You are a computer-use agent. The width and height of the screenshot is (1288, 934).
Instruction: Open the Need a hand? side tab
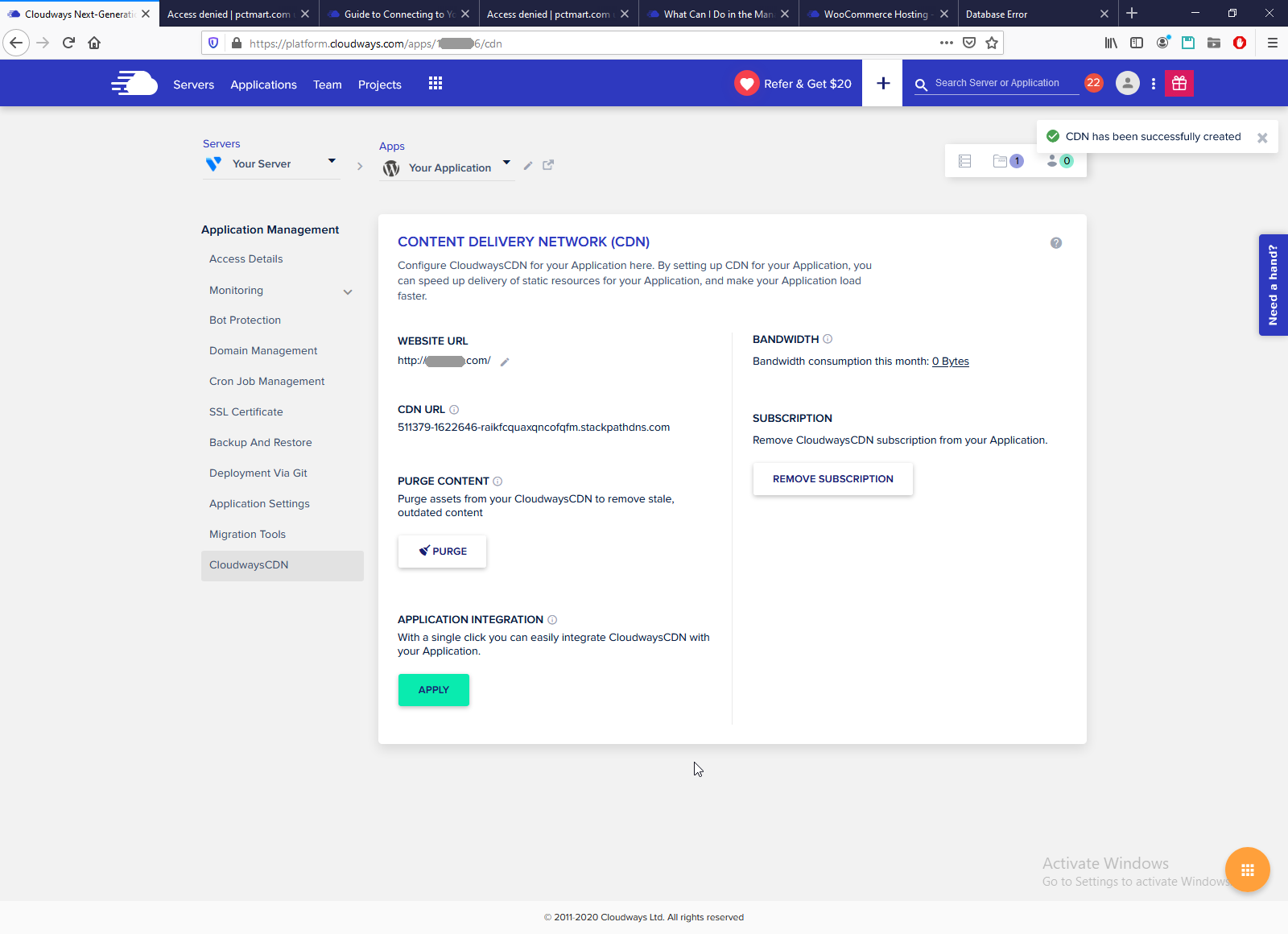click(1274, 285)
